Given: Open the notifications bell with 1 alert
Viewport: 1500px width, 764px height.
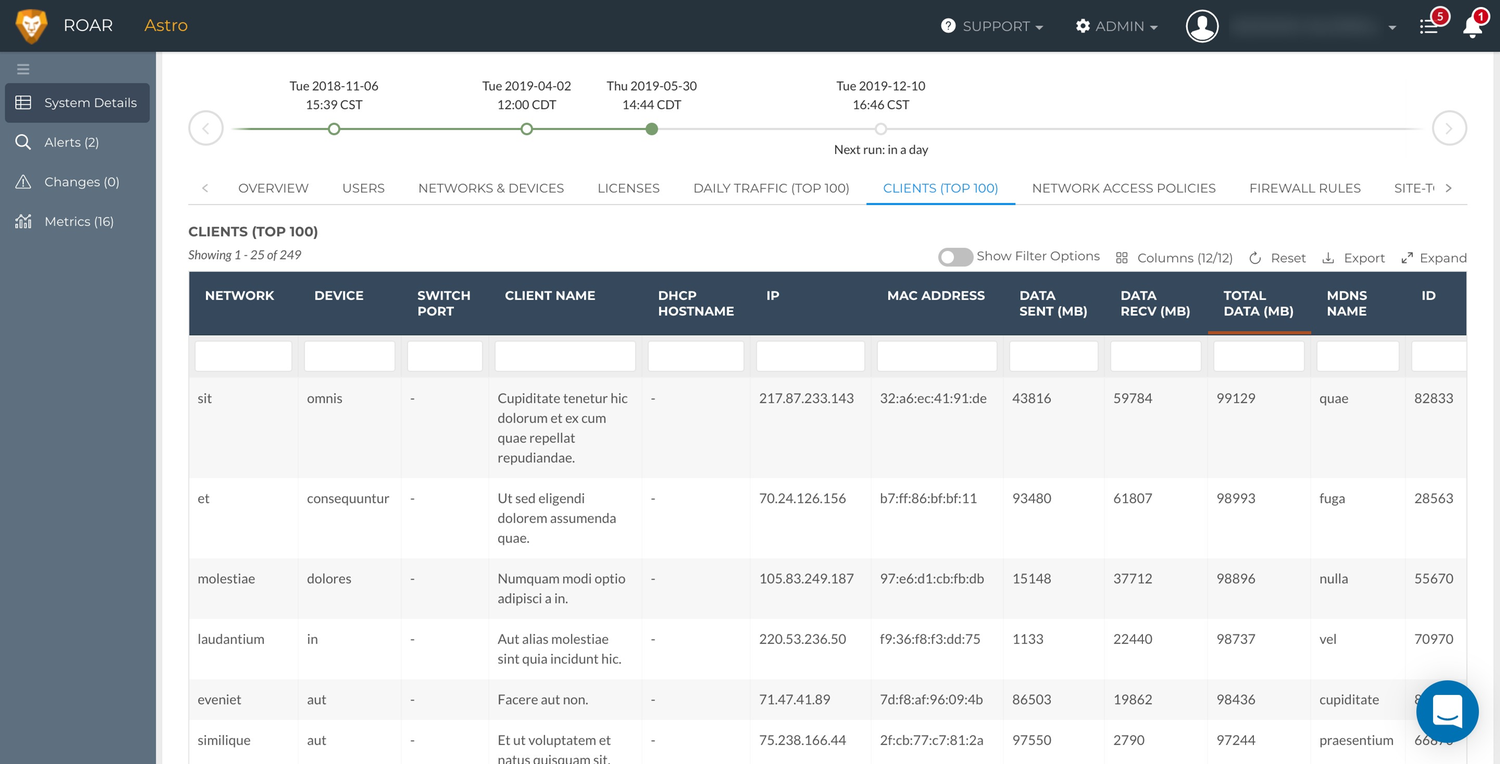Looking at the screenshot, I should [x=1473, y=25].
